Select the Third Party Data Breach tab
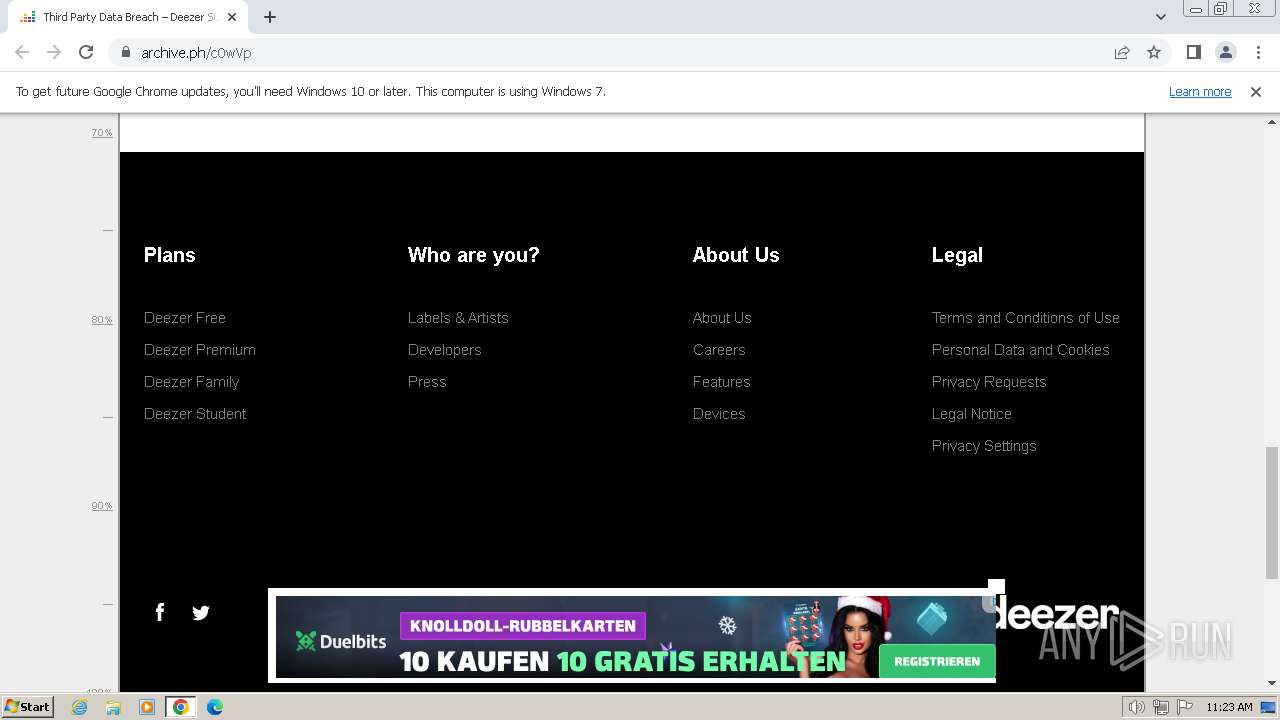The width and height of the screenshot is (1280, 720). tap(128, 17)
